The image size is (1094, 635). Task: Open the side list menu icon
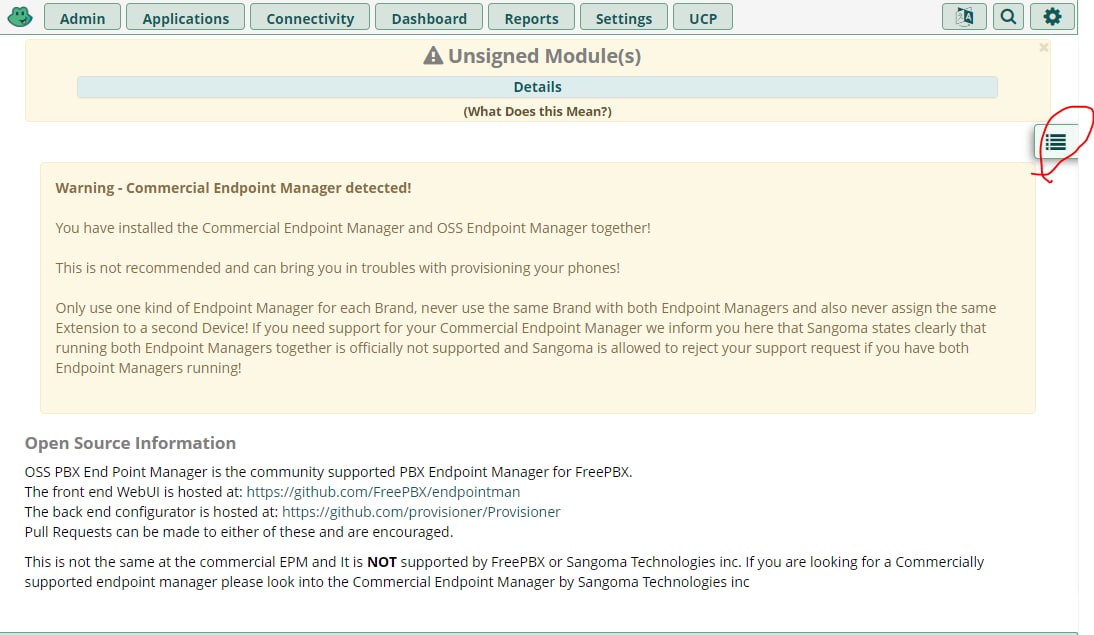click(1056, 142)
